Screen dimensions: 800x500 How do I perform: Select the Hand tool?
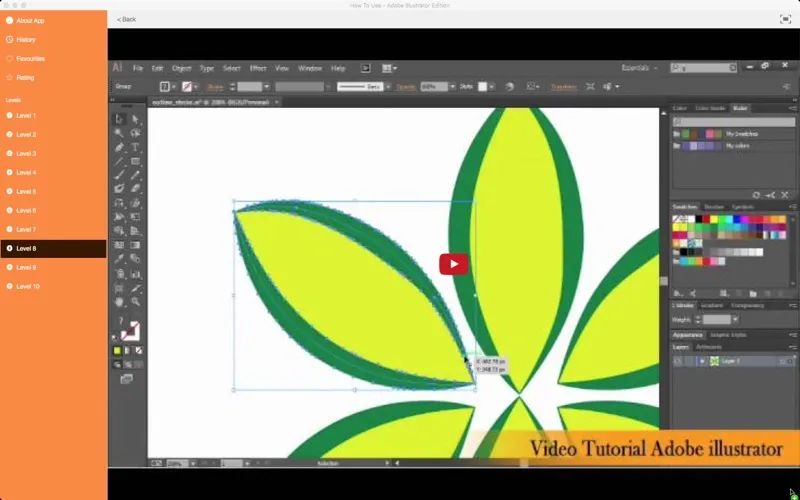(119, 302)
